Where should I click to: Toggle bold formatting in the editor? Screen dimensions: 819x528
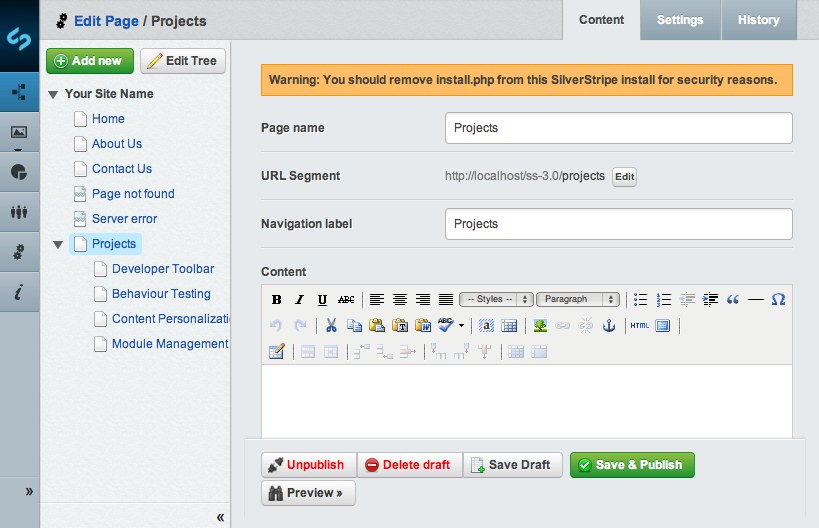[x=276, y=299]
